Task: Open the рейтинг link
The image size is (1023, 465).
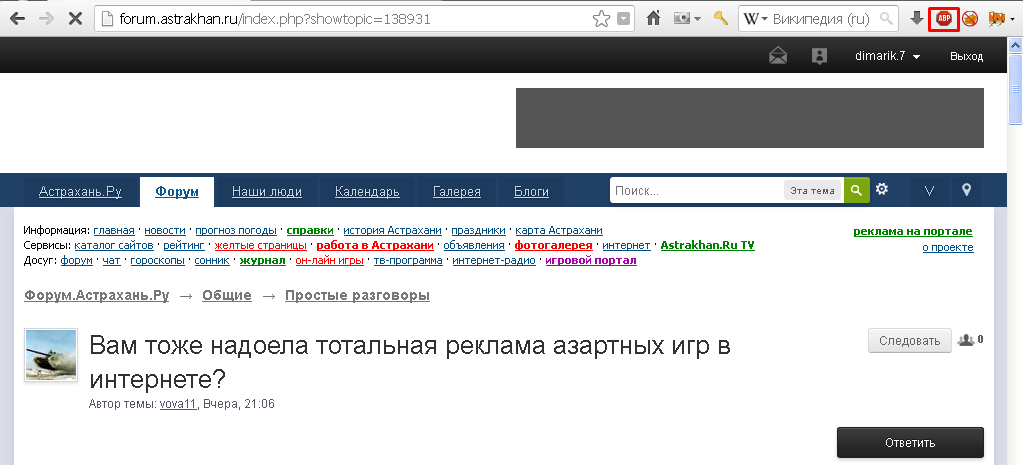Action: [x=184, y=245]
